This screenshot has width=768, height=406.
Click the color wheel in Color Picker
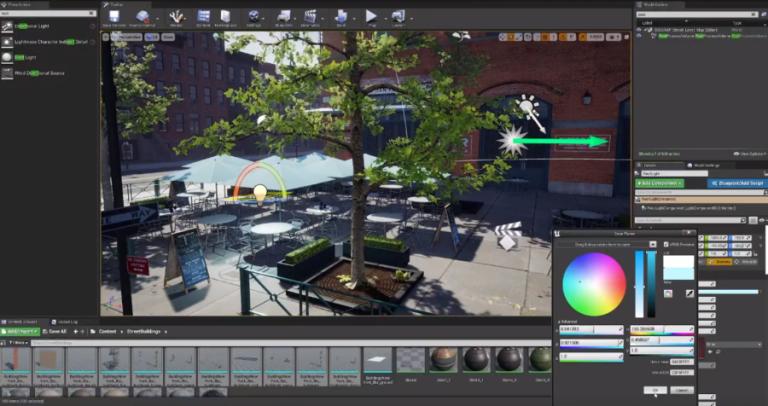(x=594, y=284)
